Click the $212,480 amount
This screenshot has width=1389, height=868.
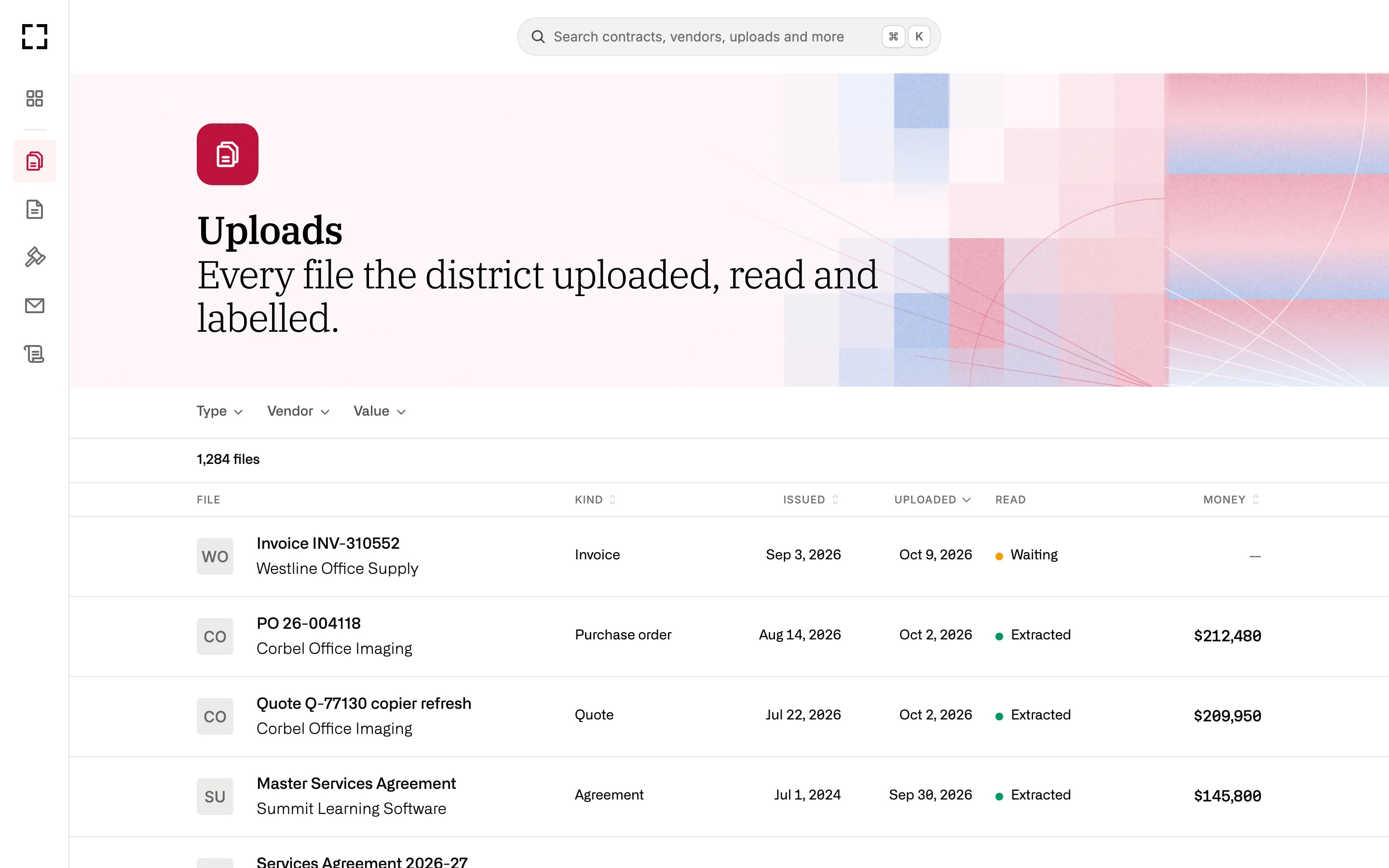[1227, 636]
